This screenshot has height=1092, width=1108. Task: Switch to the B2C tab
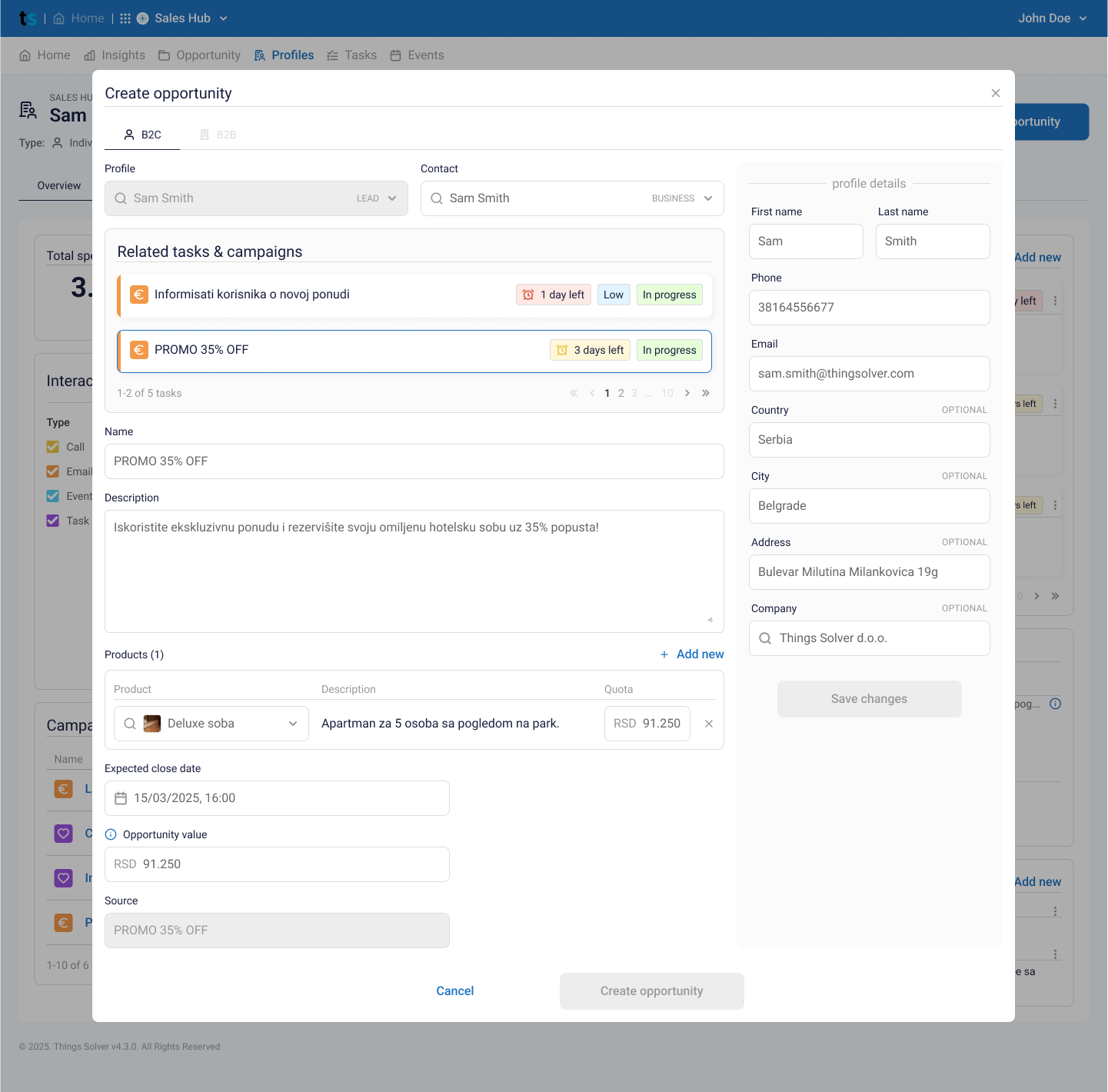[142, 135]
